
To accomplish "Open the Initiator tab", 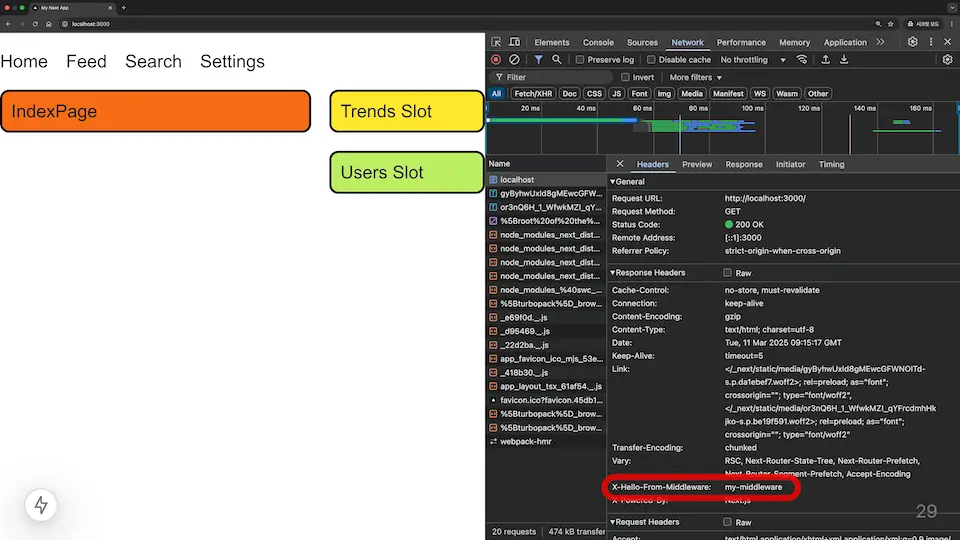I will pos(790,164).
